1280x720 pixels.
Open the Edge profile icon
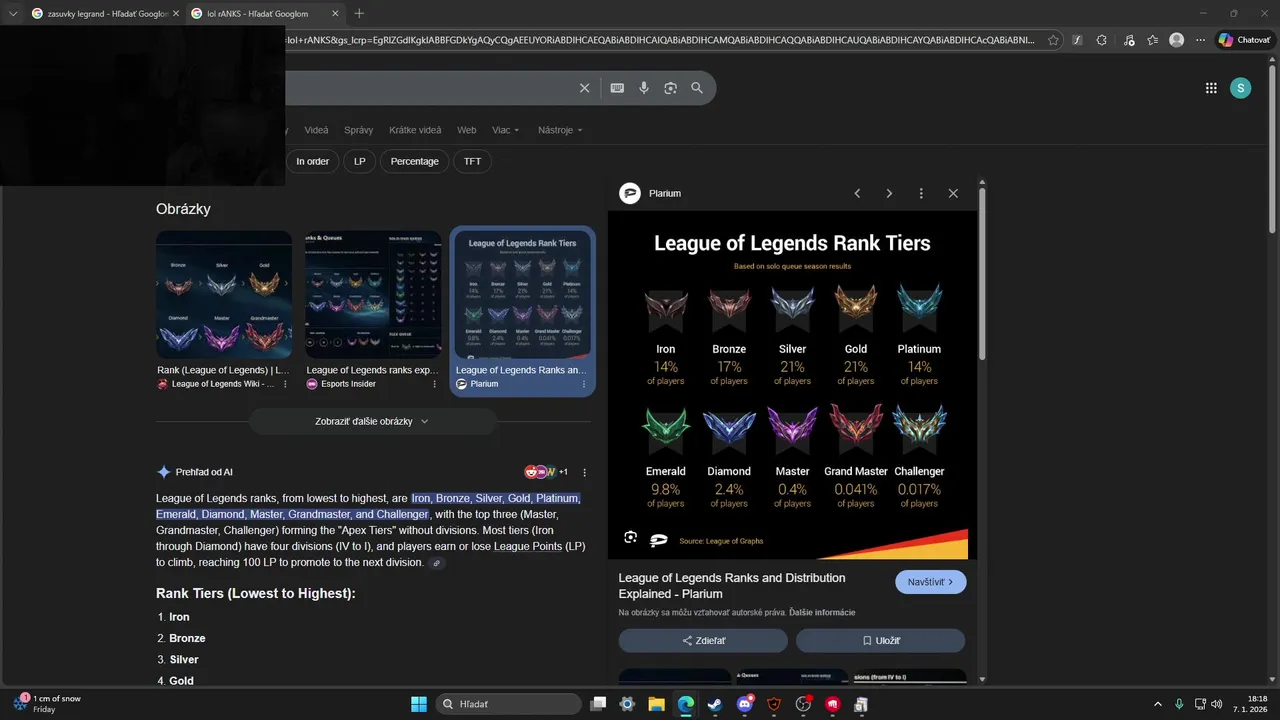(x=1177, y=40)
